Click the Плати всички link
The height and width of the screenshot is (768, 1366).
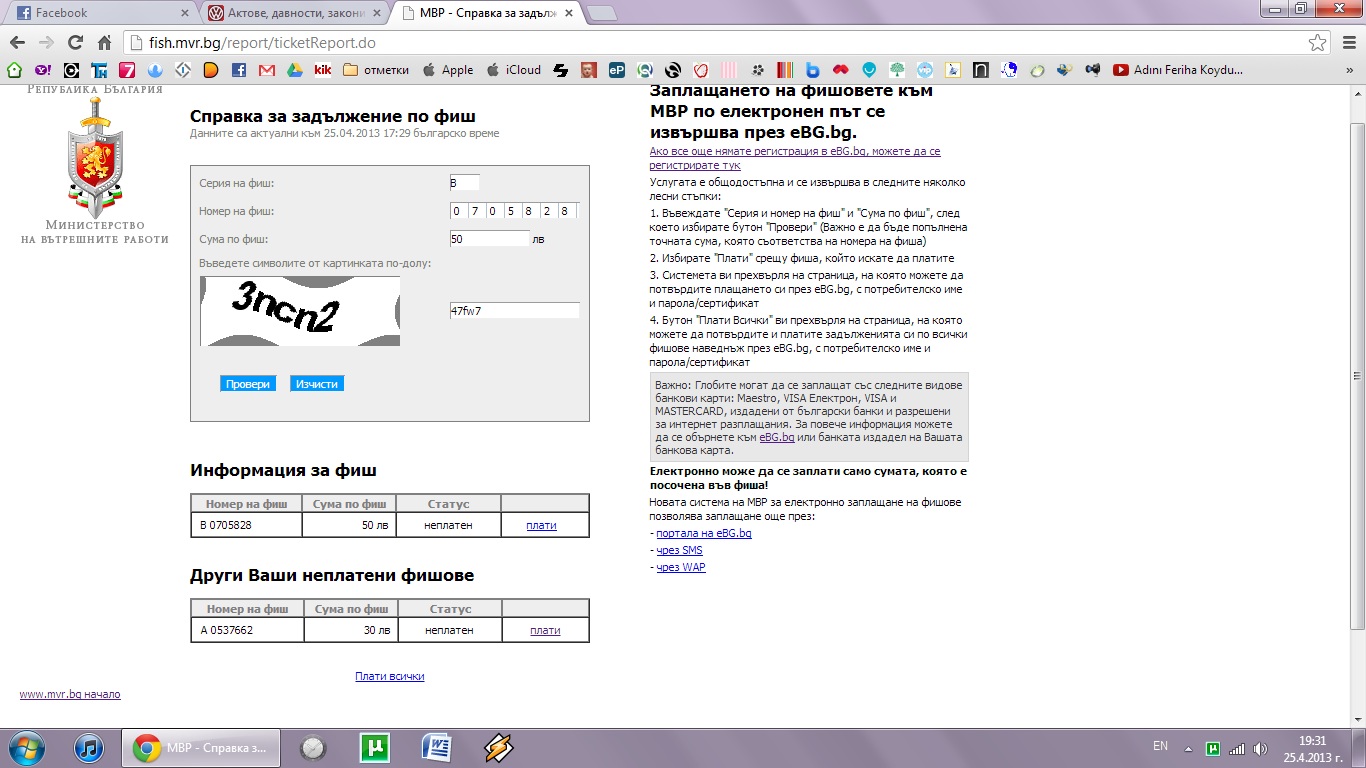click(389, 676)
